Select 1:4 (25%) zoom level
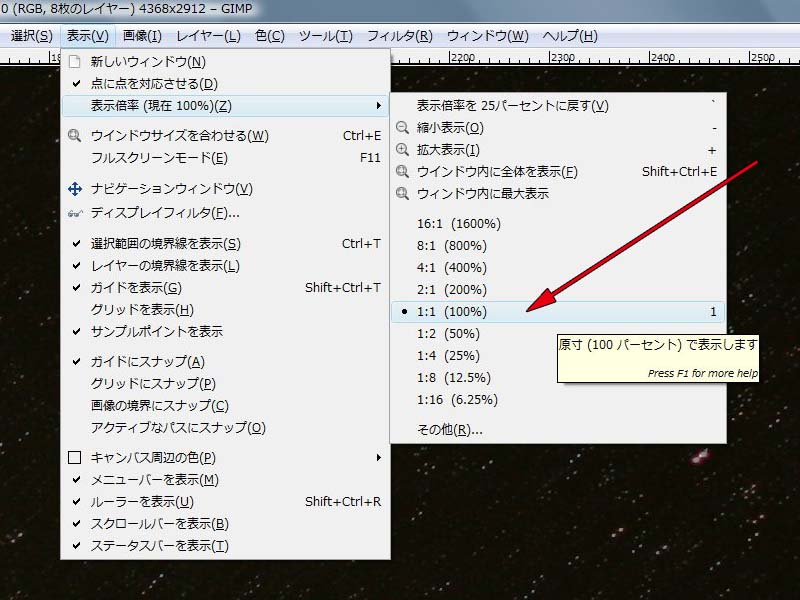This screenshot has width=800, height=600. 558,355
